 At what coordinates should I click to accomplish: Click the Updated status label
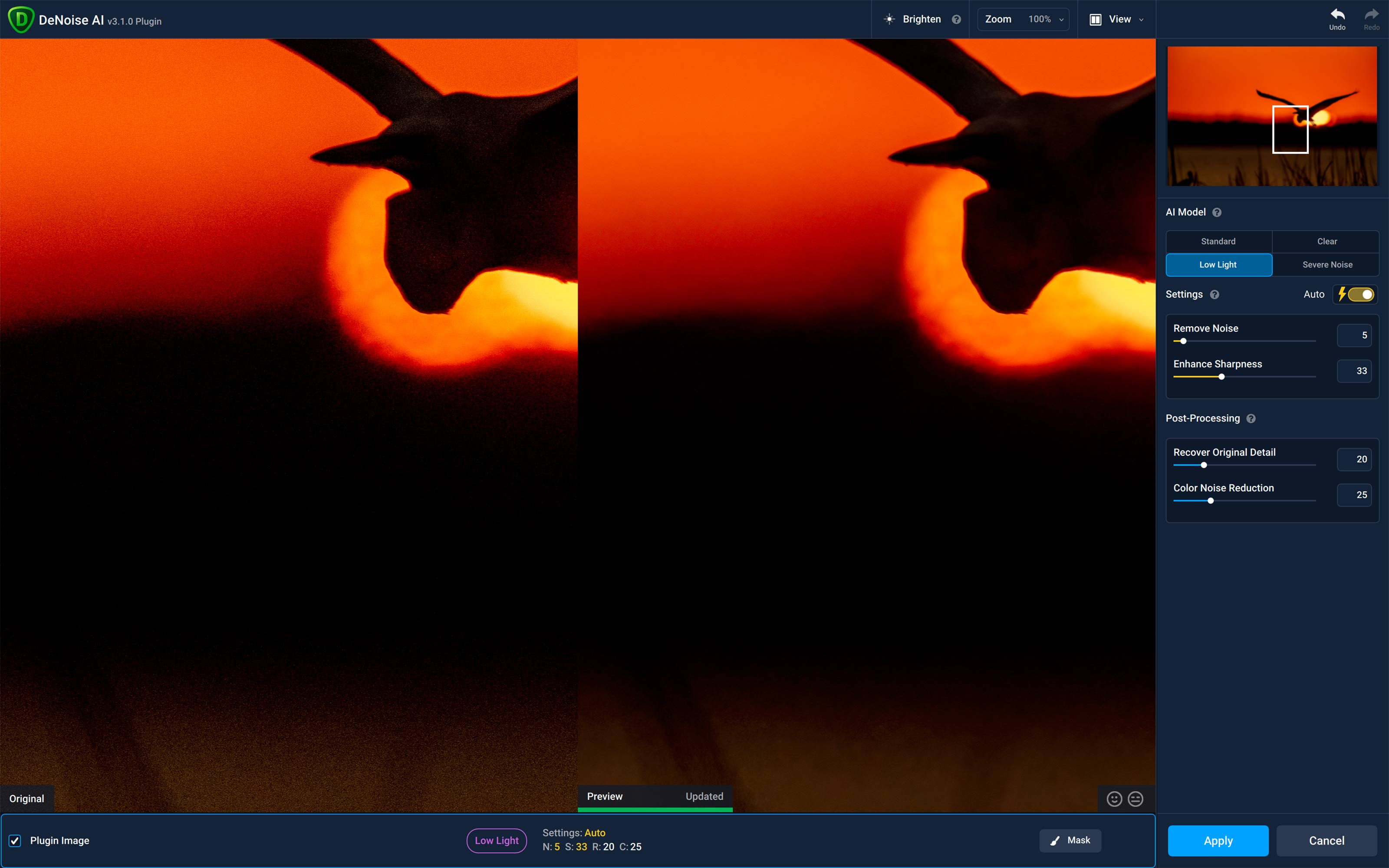pos(704,796)
